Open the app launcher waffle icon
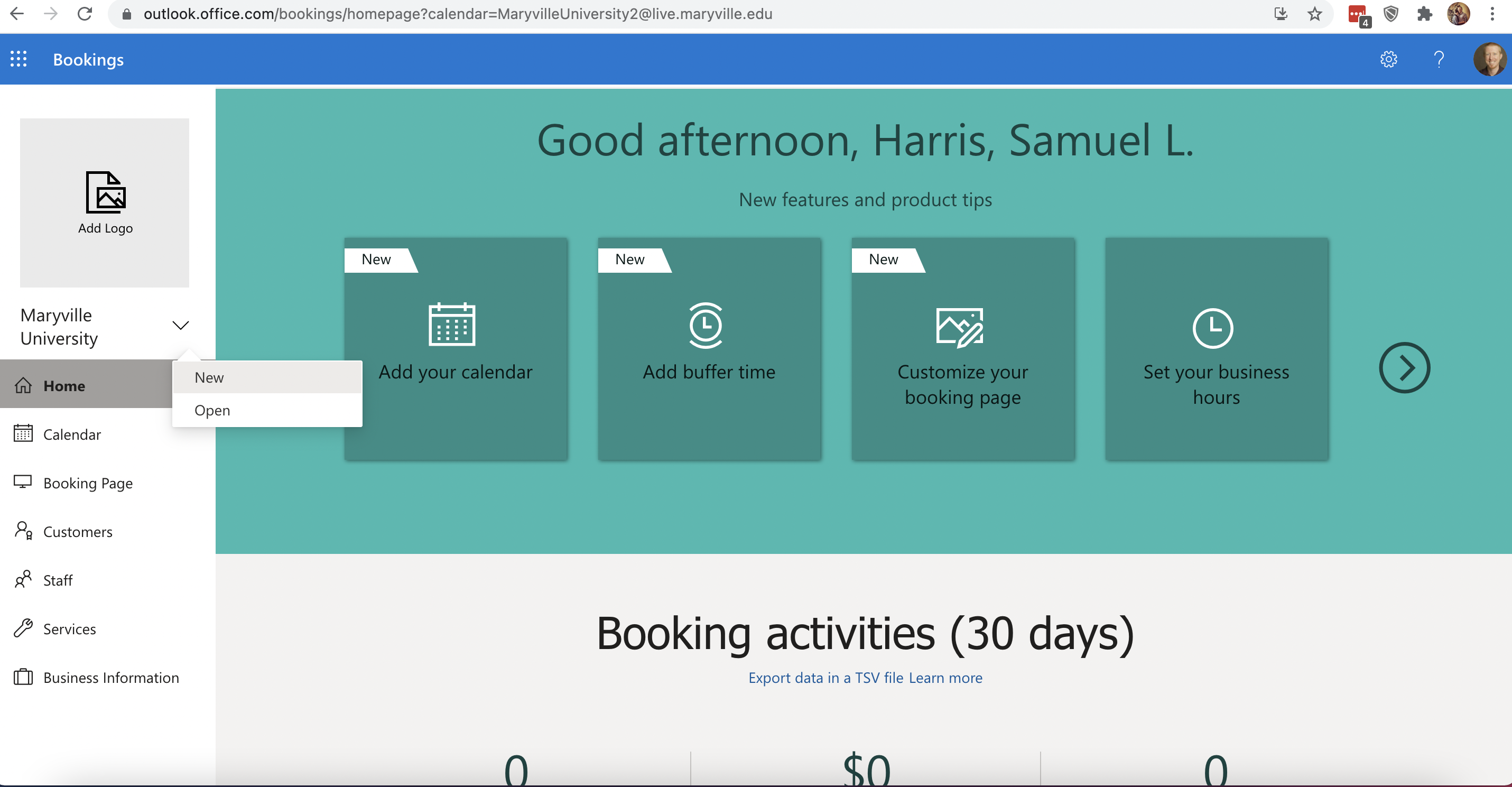Image resolution: width=1512 pixels, height=787 pixels. (x=18, y=59)
